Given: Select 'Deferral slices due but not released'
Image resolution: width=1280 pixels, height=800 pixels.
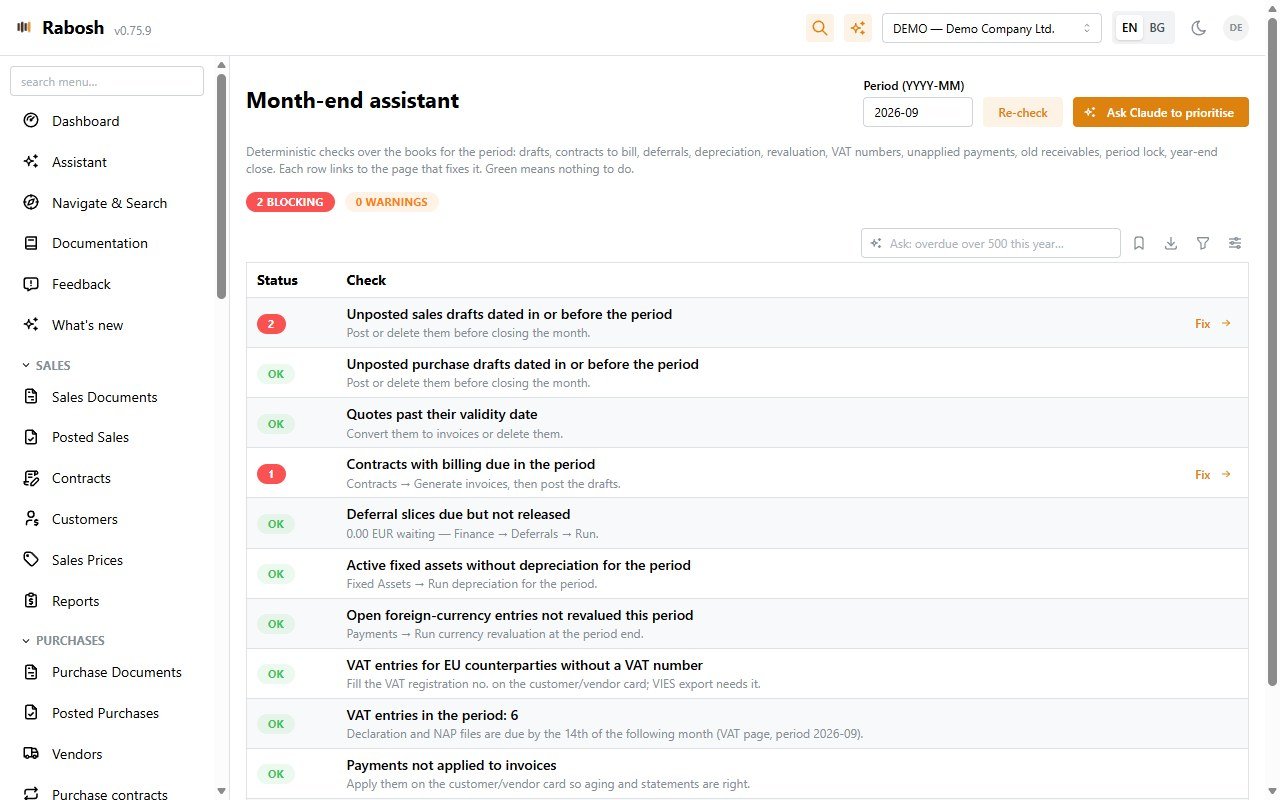Looking at the screenshot, I should 747,523.
